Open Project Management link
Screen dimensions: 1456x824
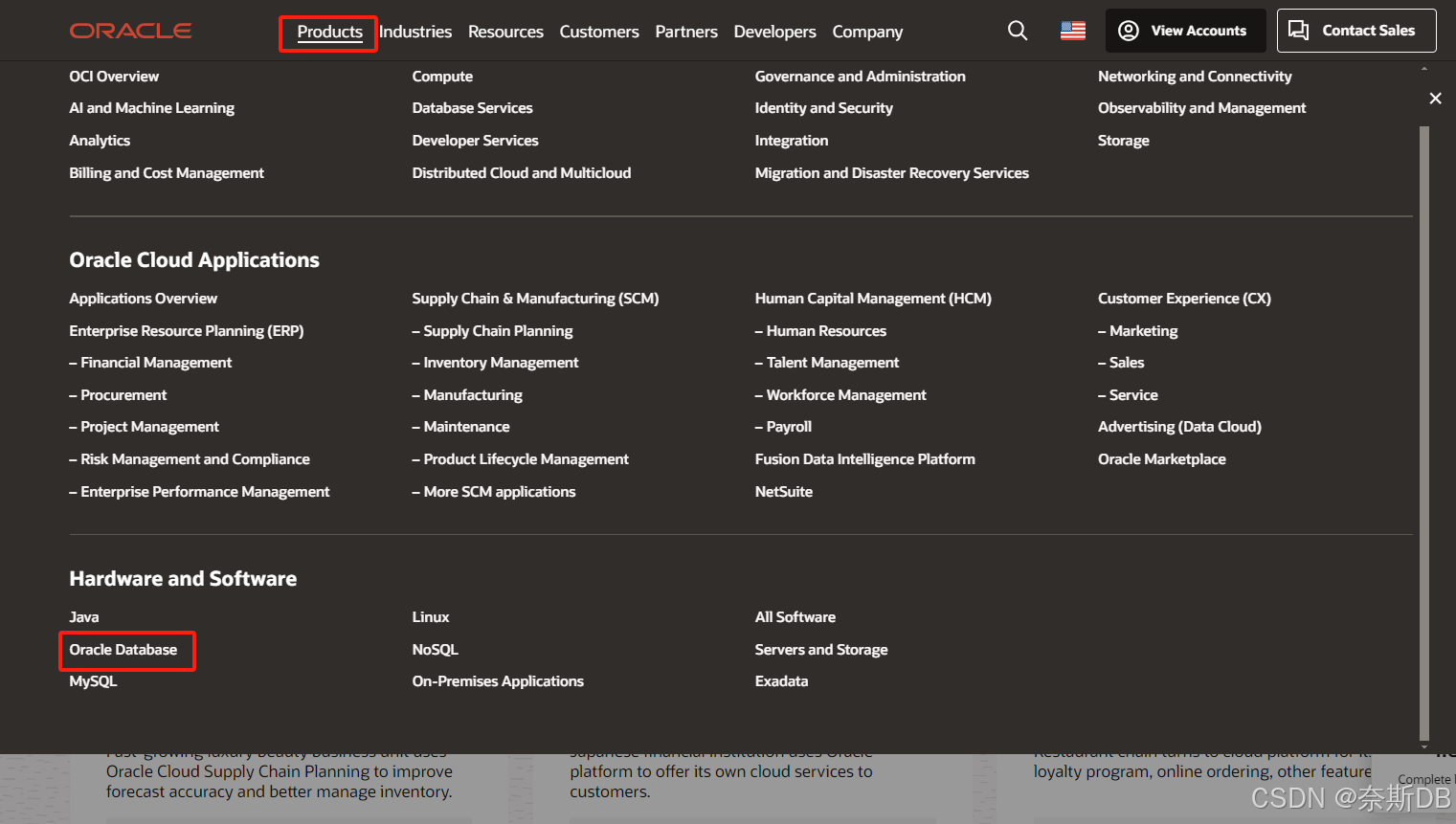click(144, 427)
